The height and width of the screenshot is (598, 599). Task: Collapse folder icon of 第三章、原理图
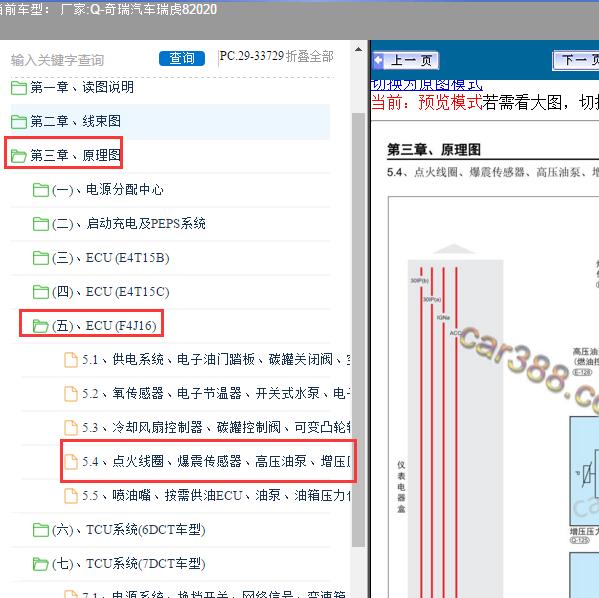[19, 156]
